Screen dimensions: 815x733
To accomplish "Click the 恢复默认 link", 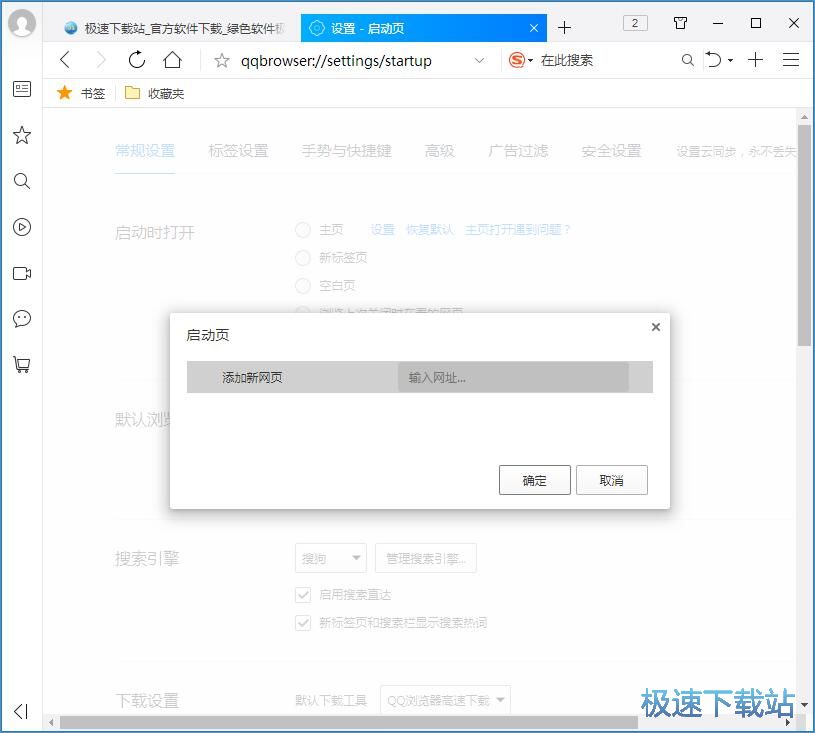I will click(x=430, y=229).
